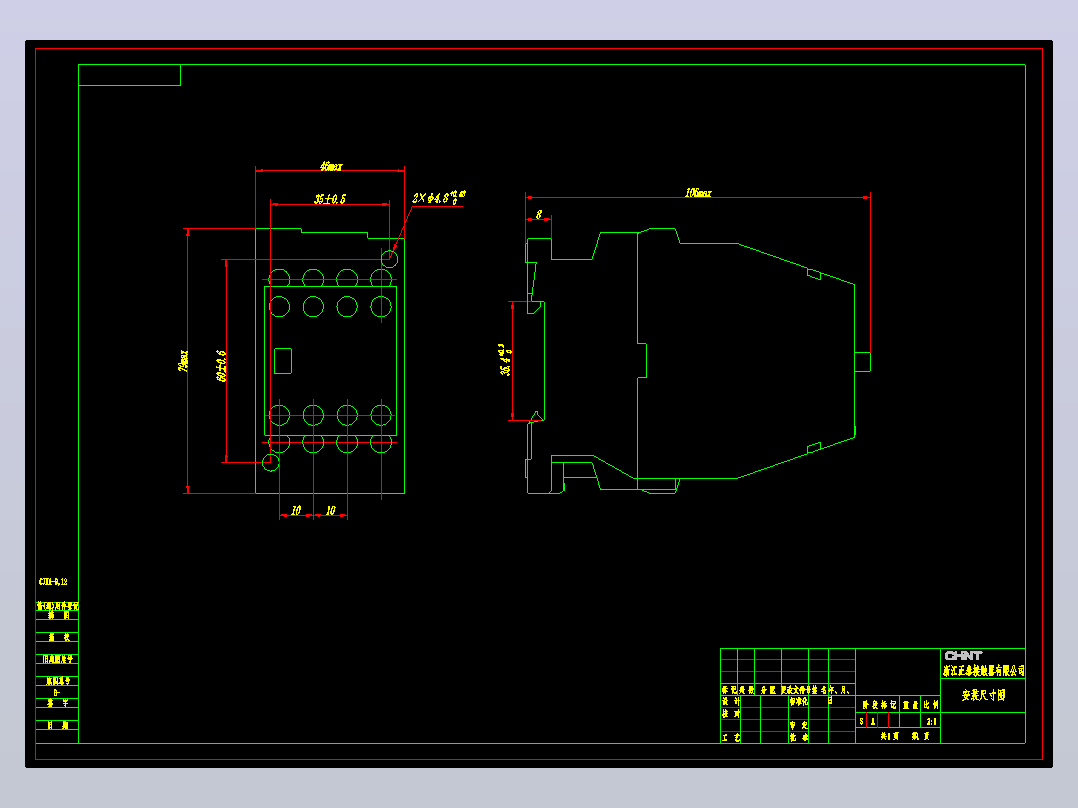Select the 安装尺寸图 drawing title text
Image resolution: width=1078 pixels, height=808 pixels.
tap(983, 695)
